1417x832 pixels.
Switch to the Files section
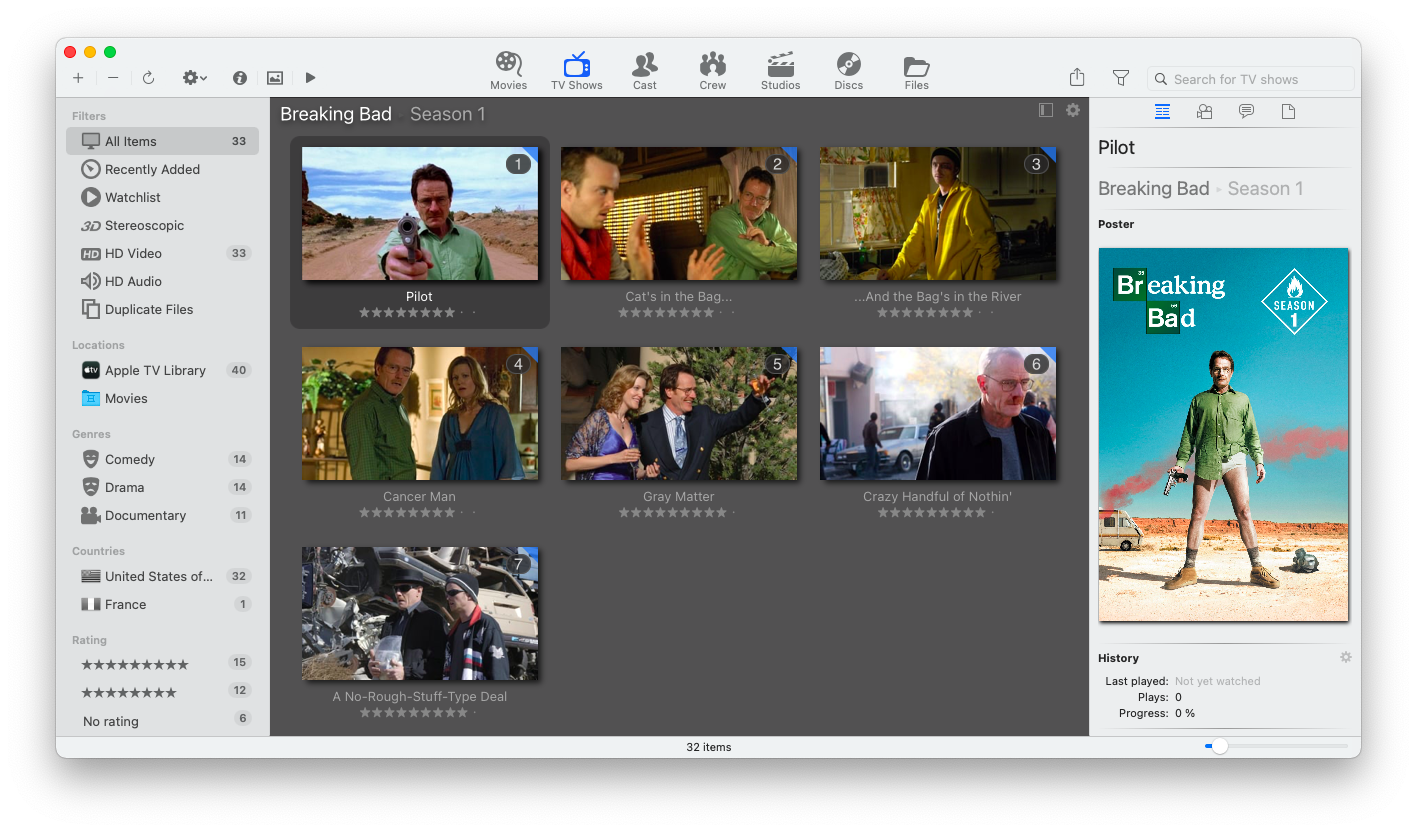point(917,71)
